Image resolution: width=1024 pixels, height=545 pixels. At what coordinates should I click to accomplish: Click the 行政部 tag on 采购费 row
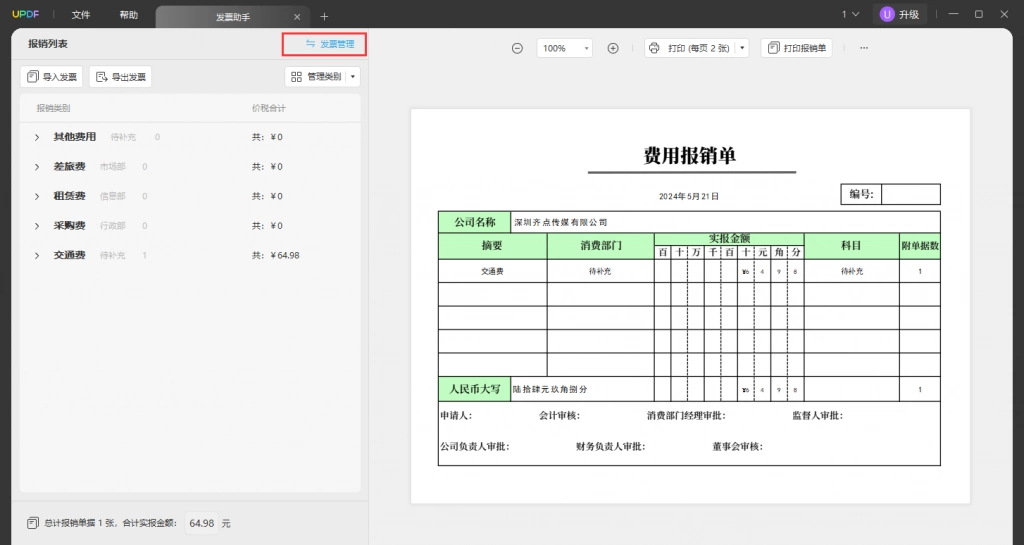tap(112, 225)
